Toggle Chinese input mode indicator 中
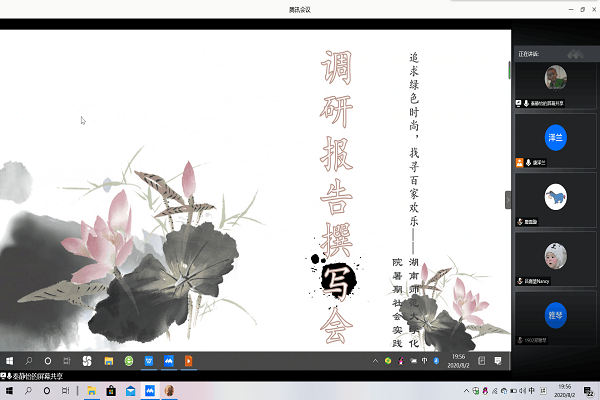Image resolution: width=600 pixels, height=400 pixels. (x=533, y=389)
